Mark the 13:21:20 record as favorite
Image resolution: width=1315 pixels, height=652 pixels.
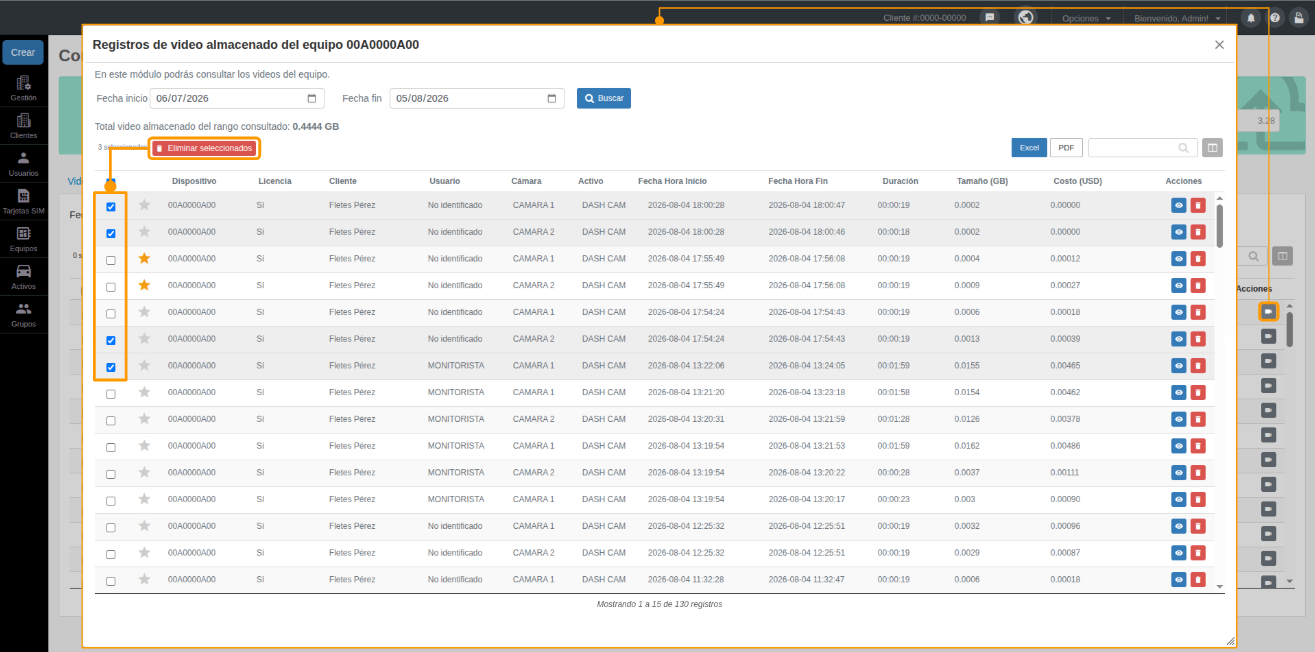pos(144,392)
